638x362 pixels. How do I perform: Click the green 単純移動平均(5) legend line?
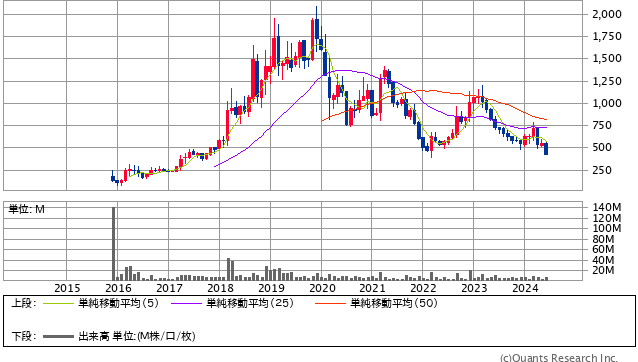click(x=58, y=303)
